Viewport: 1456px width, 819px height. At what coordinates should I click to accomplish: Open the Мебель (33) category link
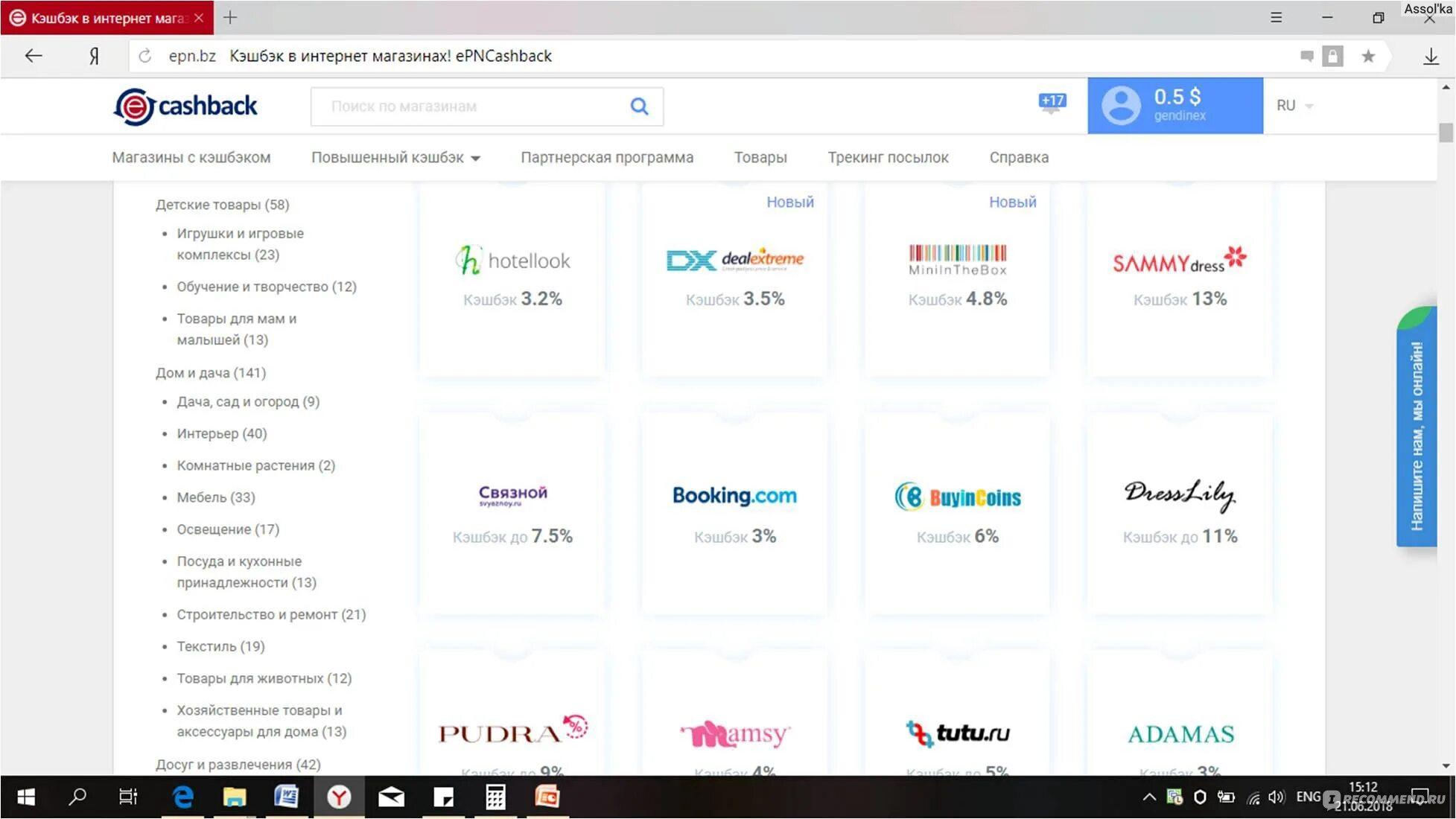point(216,497)
